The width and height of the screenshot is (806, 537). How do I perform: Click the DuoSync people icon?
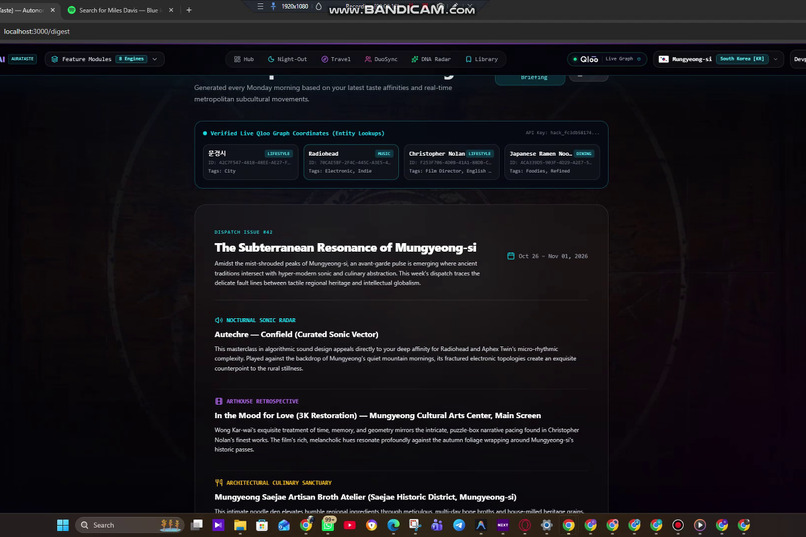coord(368,59)
